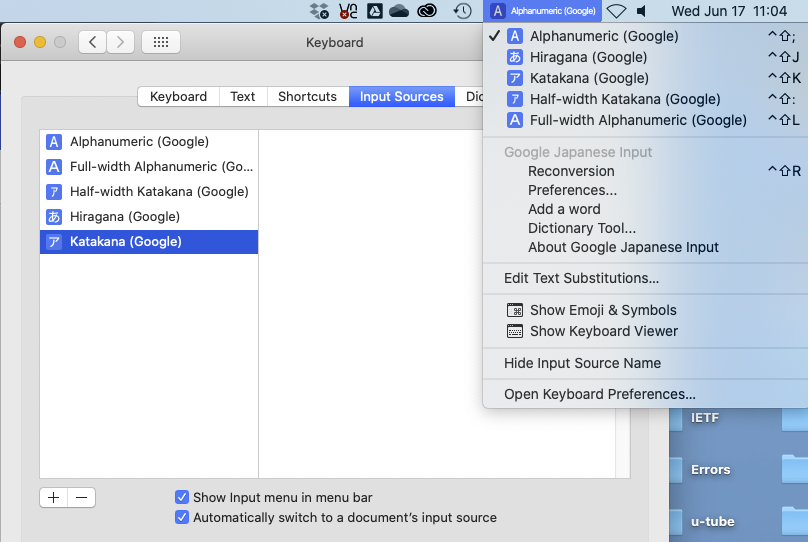Click the remove input source minus button
The image size is (808, 542).
coord(82,497)
